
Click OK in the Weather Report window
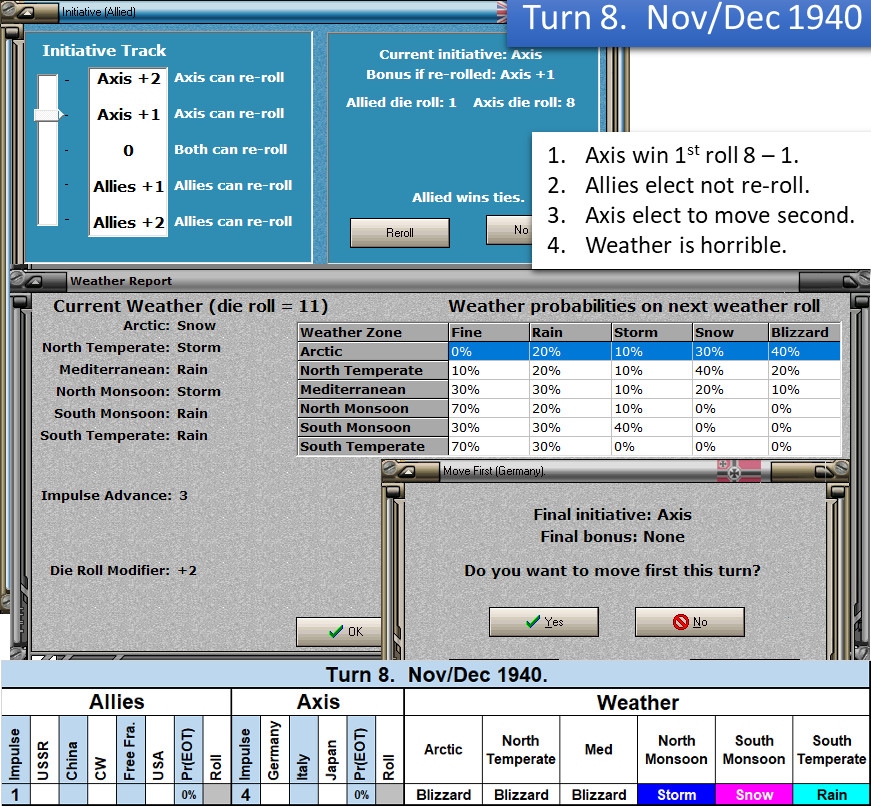(x=339, y=632)
